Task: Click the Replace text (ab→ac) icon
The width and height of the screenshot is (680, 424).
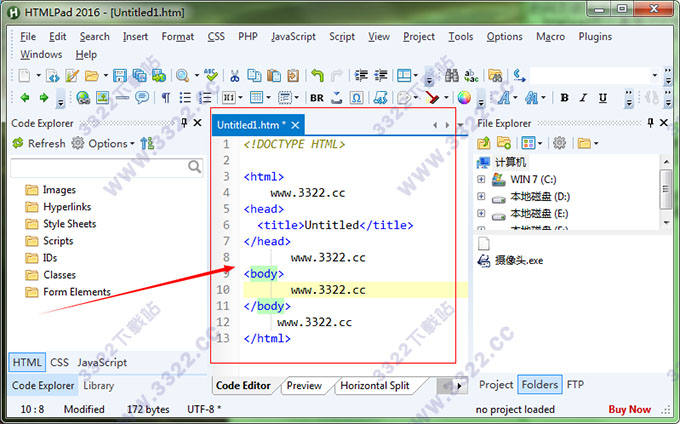Action: [471, 76]
